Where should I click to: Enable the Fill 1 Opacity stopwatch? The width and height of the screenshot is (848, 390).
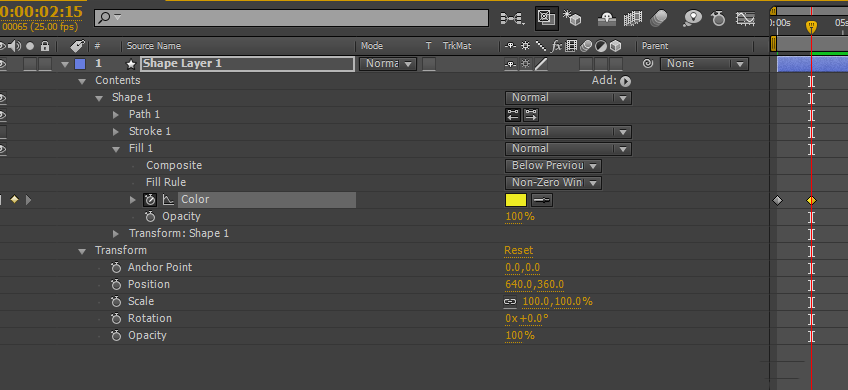point(150,217)
